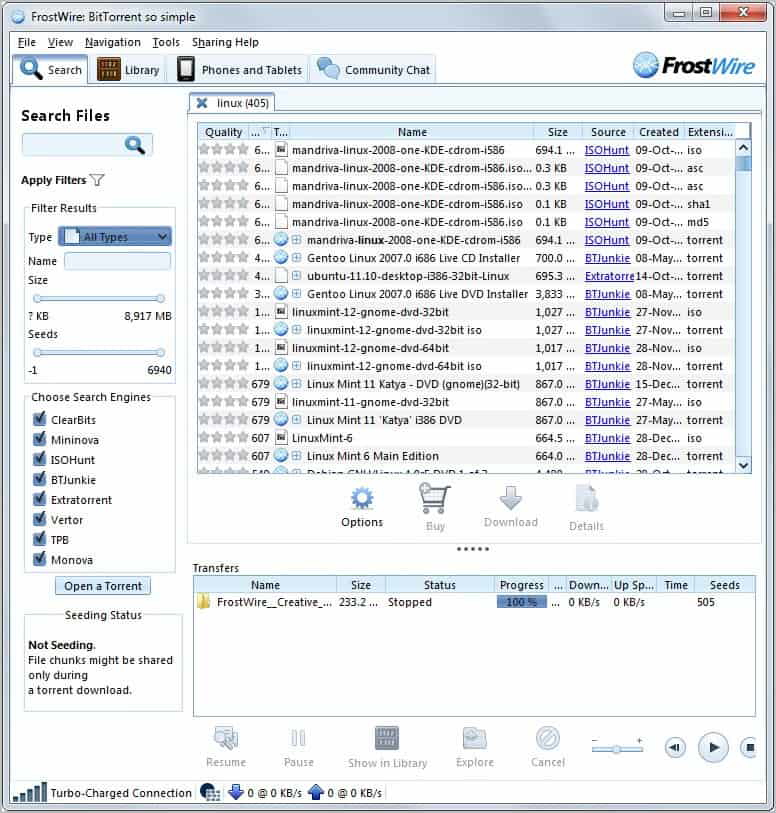This screenshot has height=813, width=776.
Task: Expand the Linux Mint 6 Main Edition row
Action: 297,456
